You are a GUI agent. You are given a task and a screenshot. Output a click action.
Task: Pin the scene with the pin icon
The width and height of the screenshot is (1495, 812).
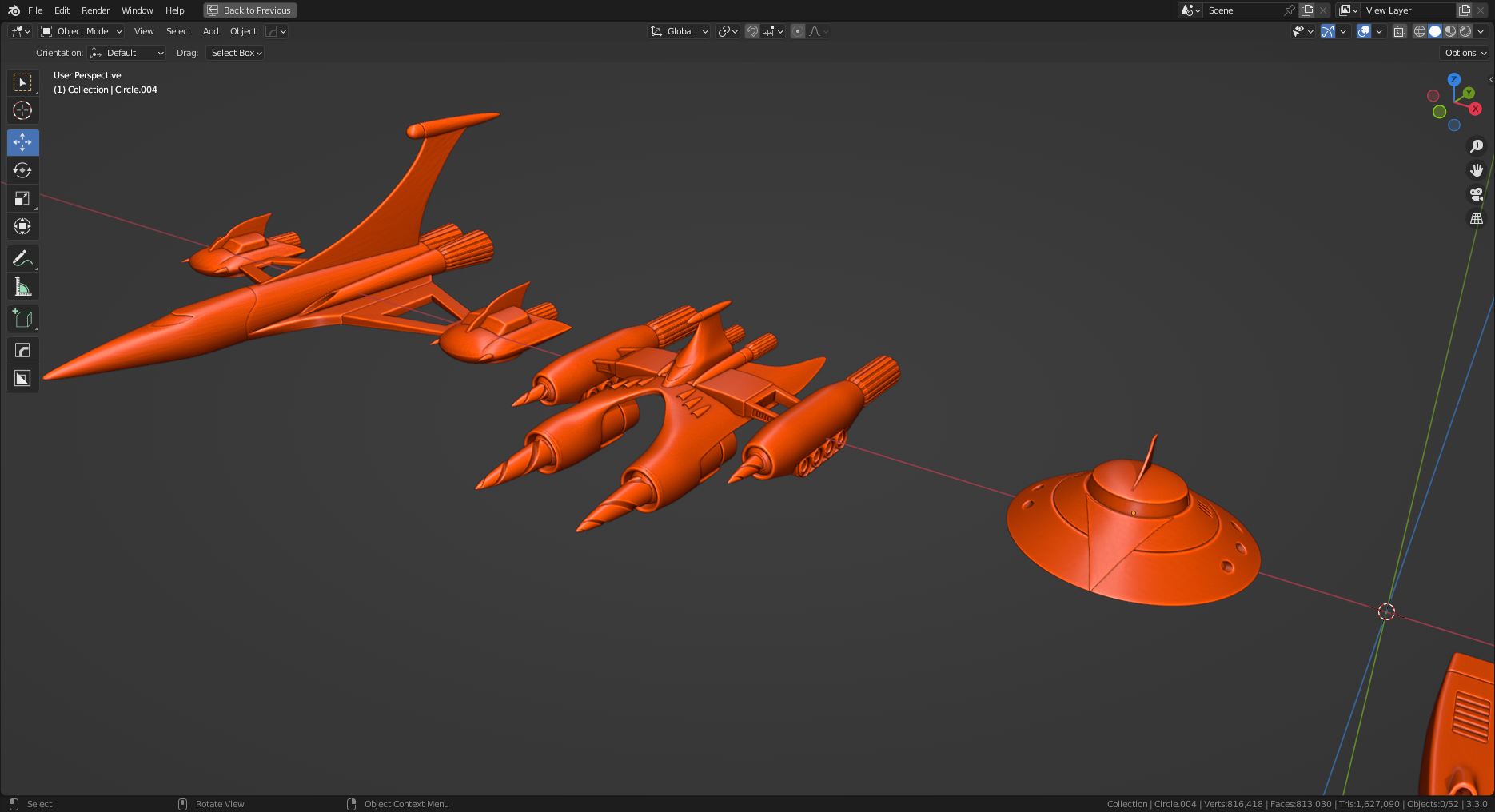1289,10
